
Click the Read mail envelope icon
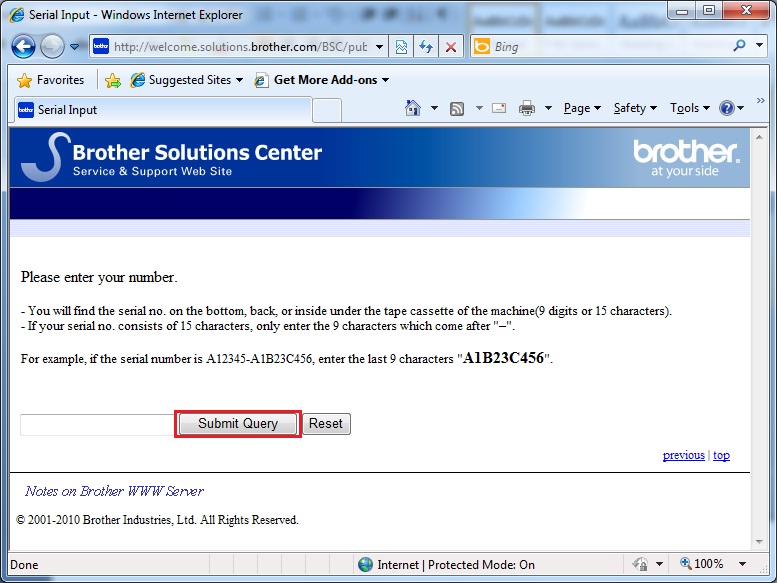pos(498,108)
